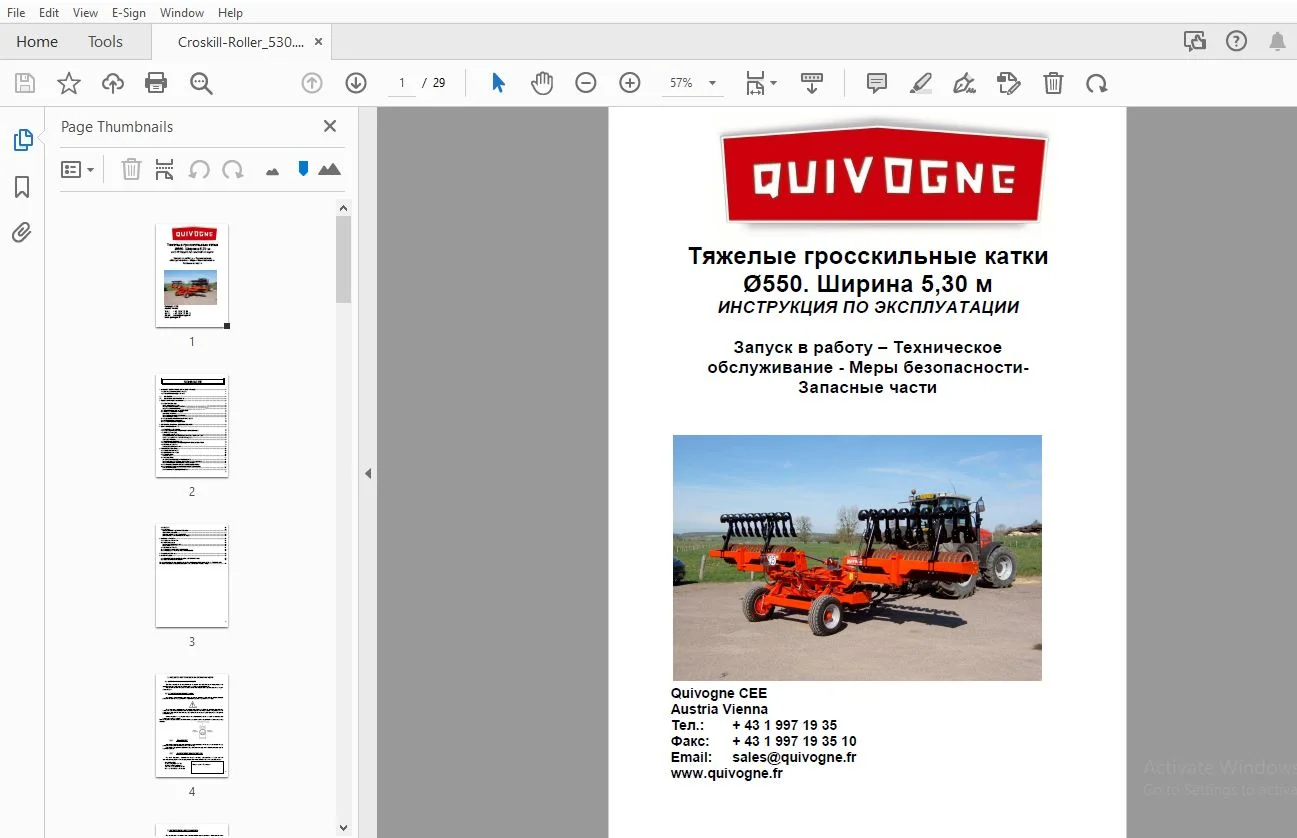Viewport: 1297px width, 838px height.
Task: Click the page number input field
Action: (402, 83)
